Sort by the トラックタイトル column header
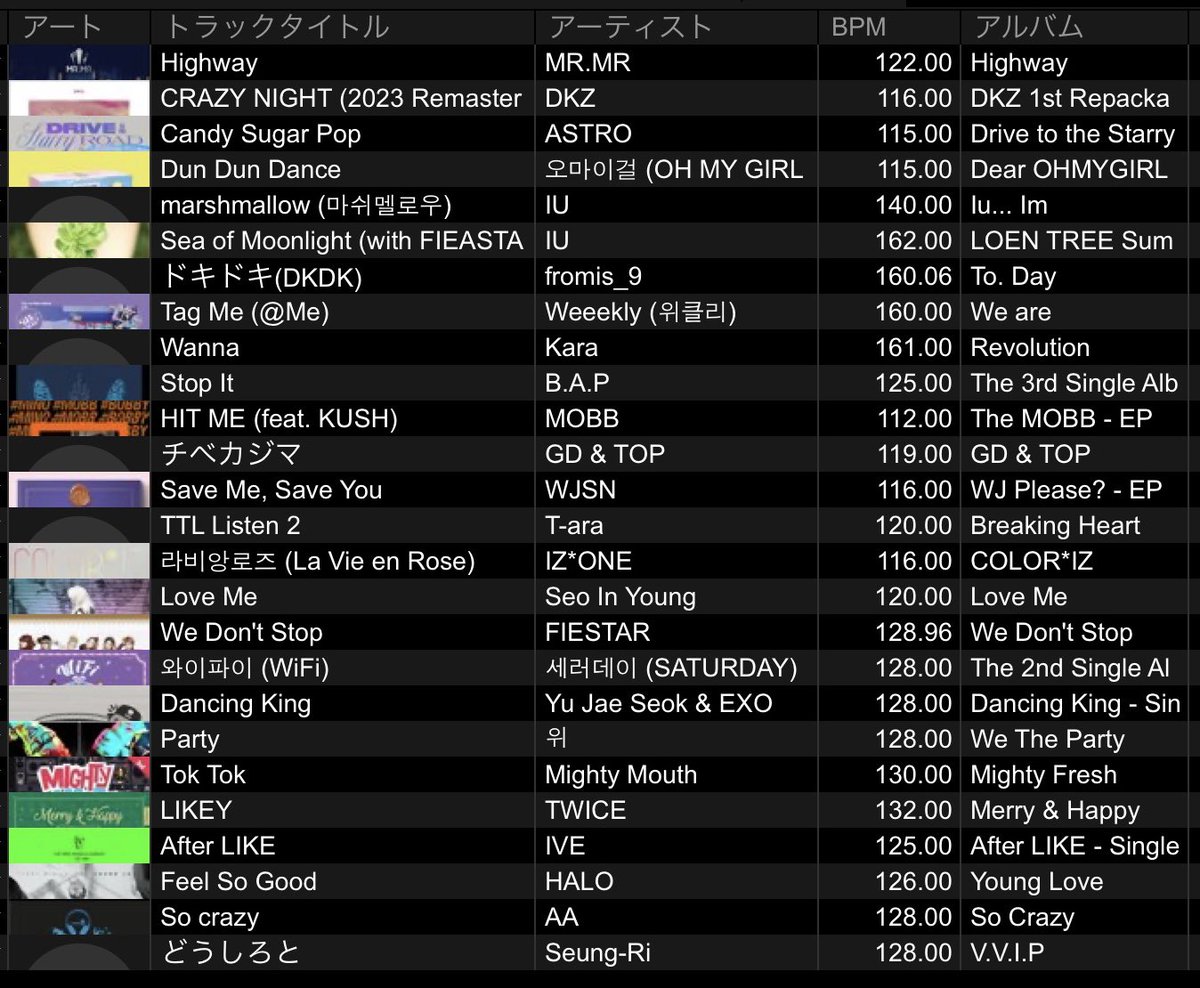The width and height of the screenshot is (1200, 988). [x=342, y=27]
